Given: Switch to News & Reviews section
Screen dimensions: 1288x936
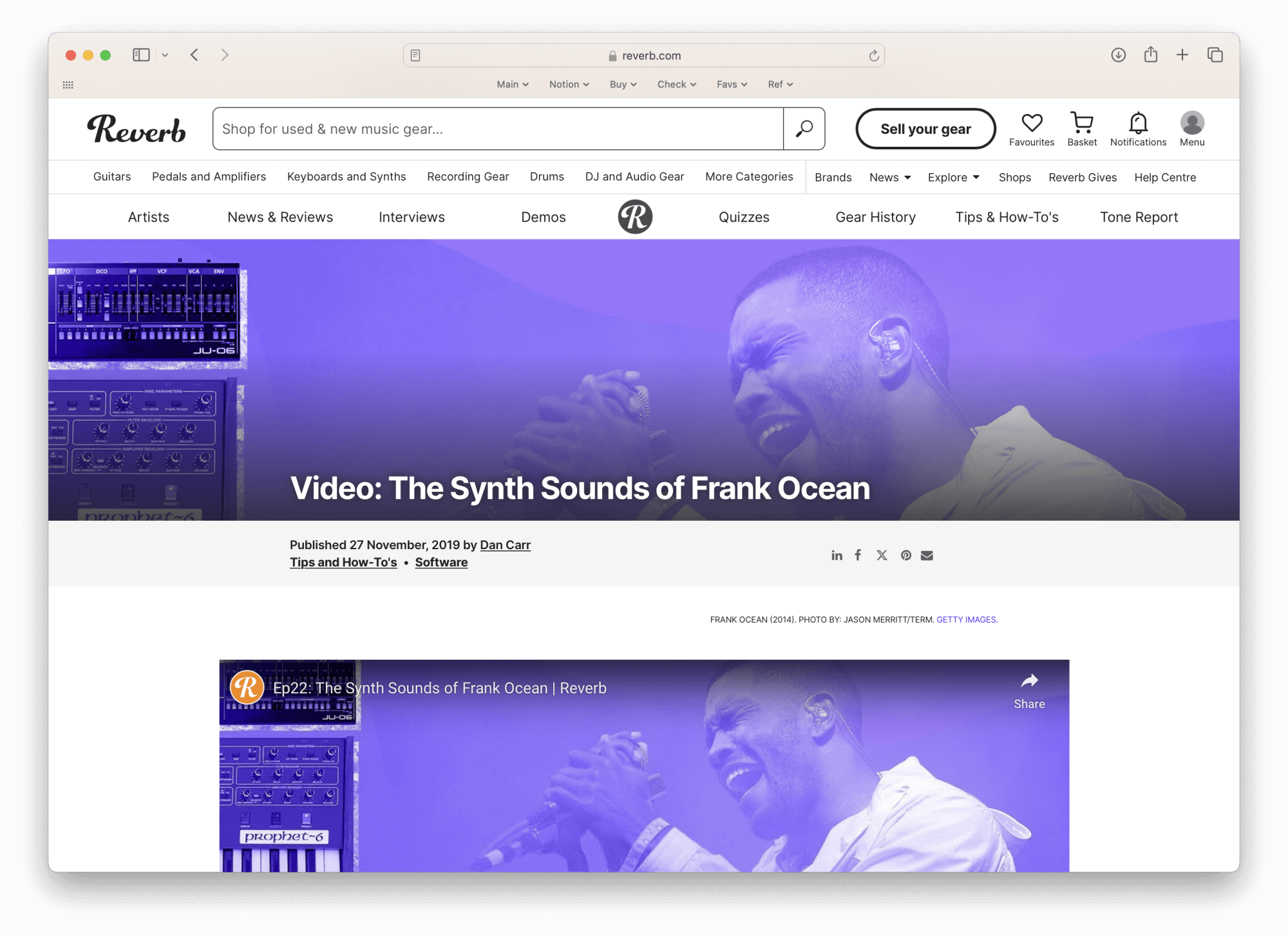Looking at the screenshot, I should (280, 217).
